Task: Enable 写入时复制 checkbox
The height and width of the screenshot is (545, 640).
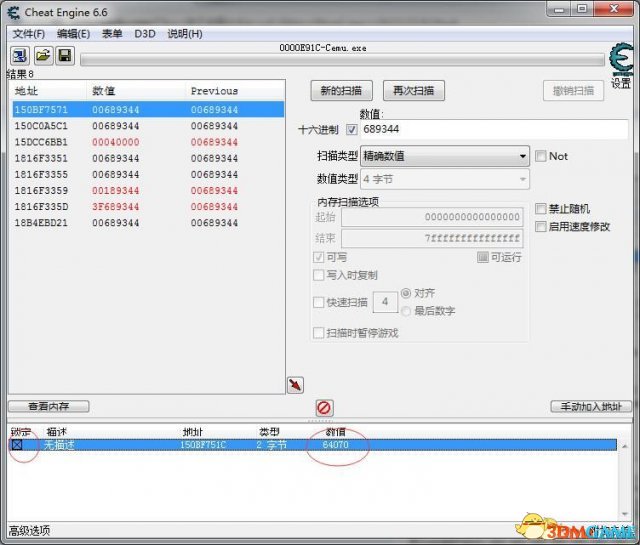Action: click(318, 275)
